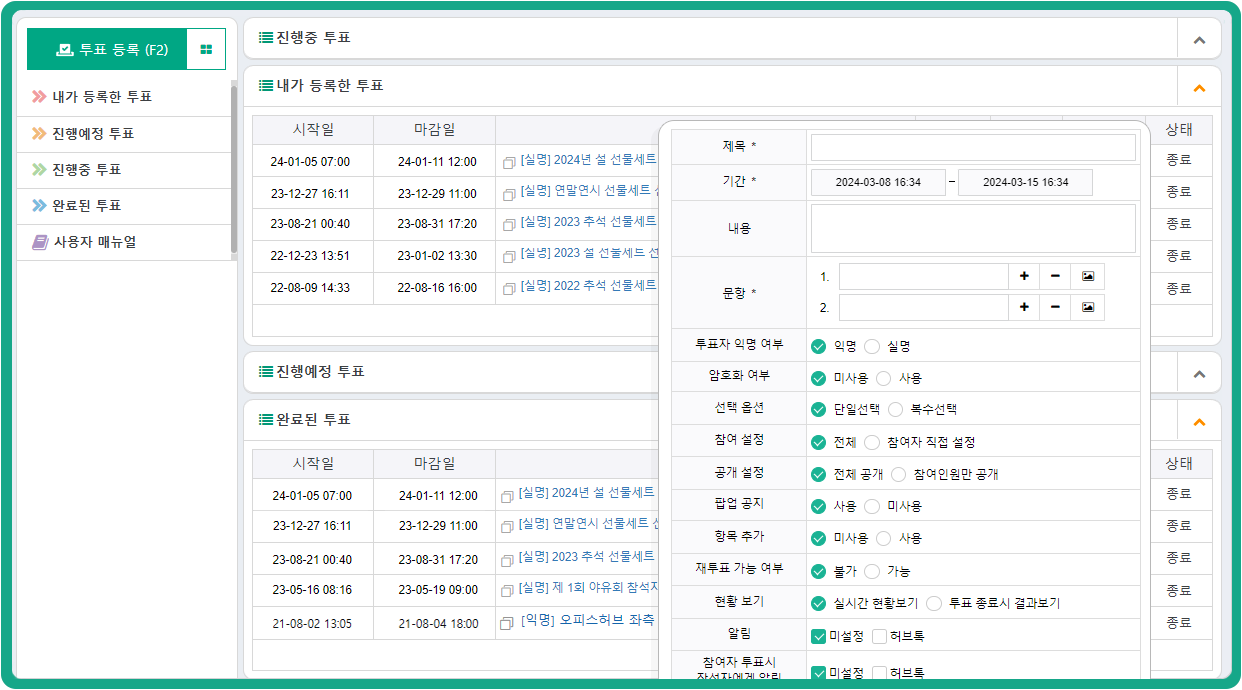
Task: Click the 내용 text area
Action: [x=973, y=229]
